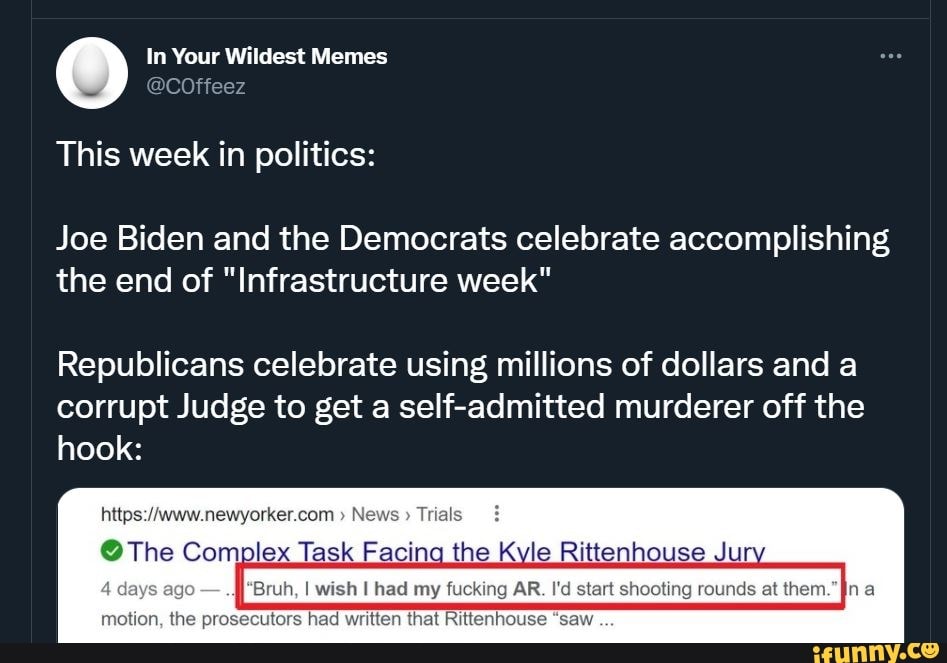Open the In Your Wildest Memes profile name
Screen dimensions: 947x663
tap(266, 57)
